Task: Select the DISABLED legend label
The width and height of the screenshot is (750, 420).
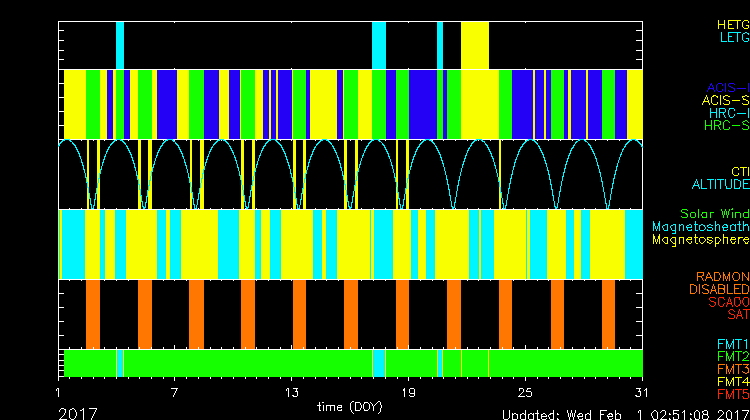Action: pyautogui.click(x=720, y=290)
